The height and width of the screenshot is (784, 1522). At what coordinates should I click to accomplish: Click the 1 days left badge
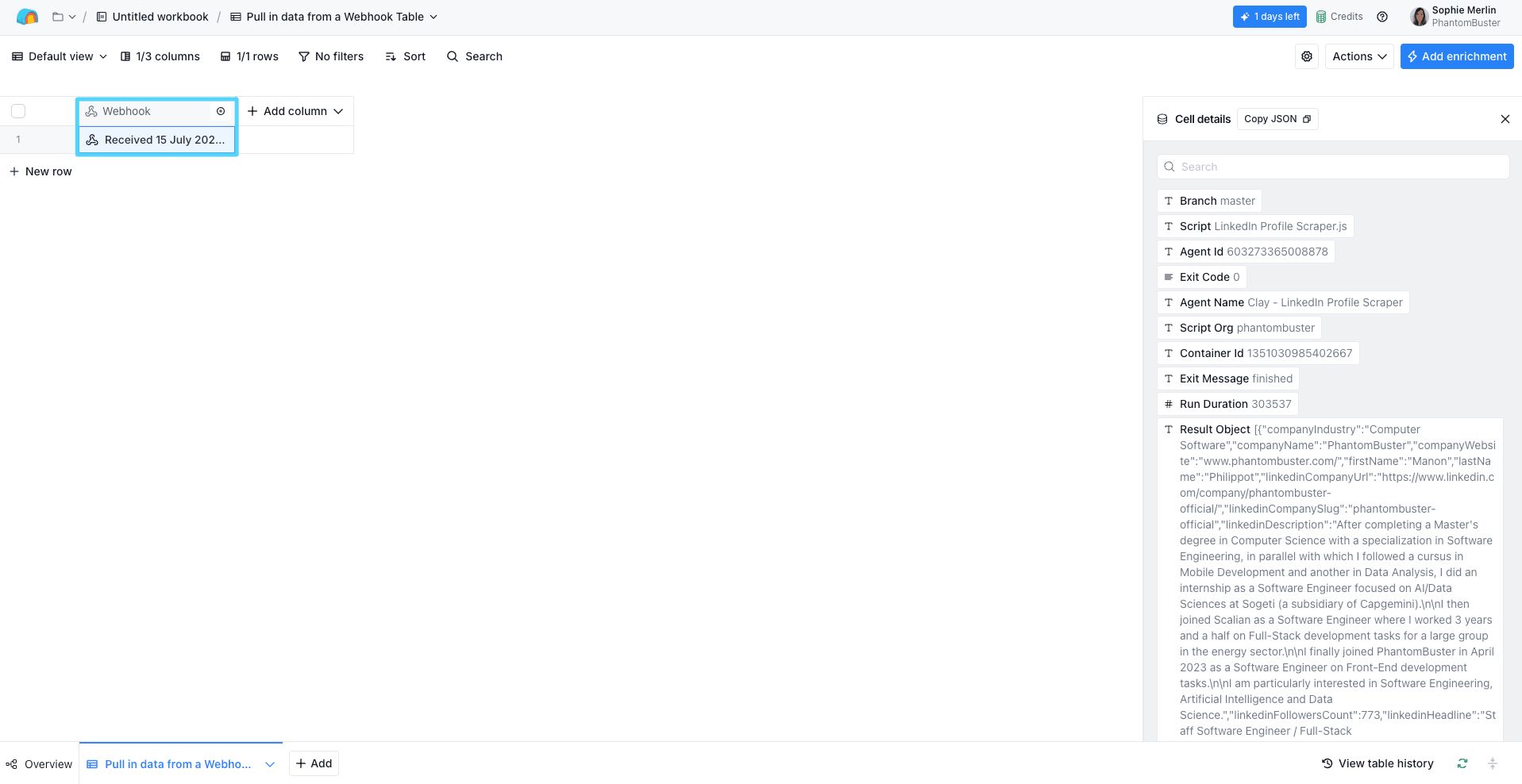pos(1270,17)
